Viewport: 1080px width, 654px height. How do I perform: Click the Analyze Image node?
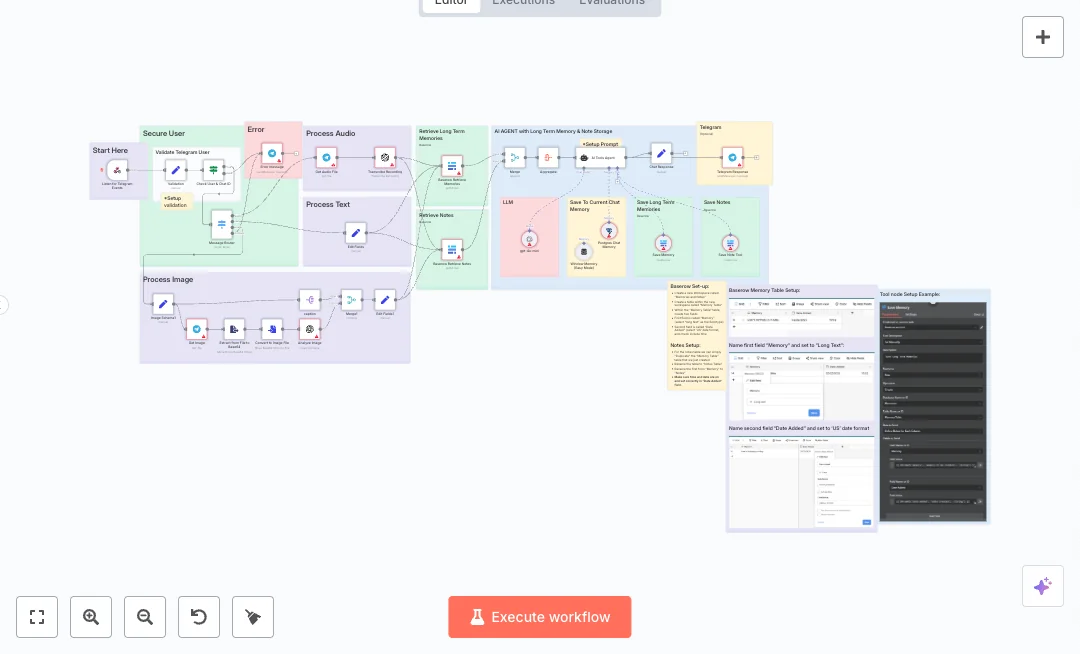tap(309, 329)
